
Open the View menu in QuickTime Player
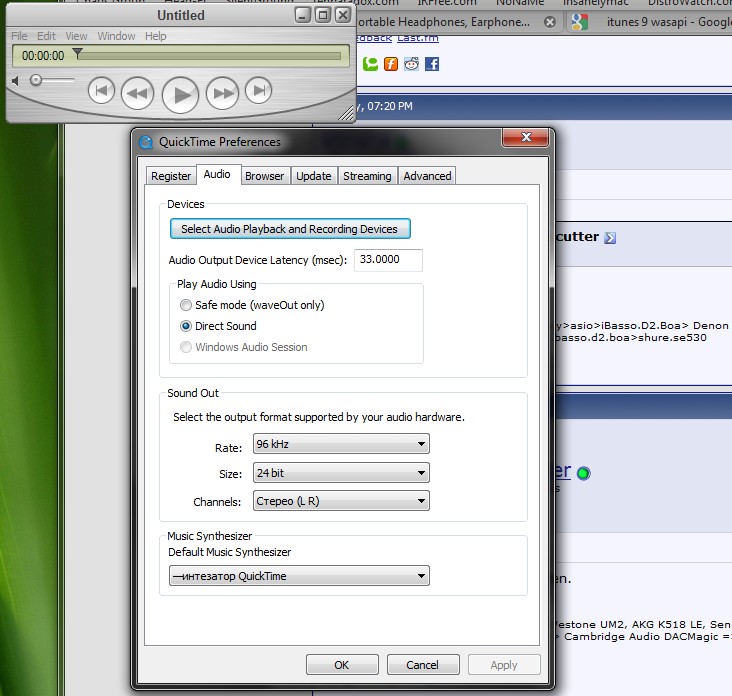point(76,36)
